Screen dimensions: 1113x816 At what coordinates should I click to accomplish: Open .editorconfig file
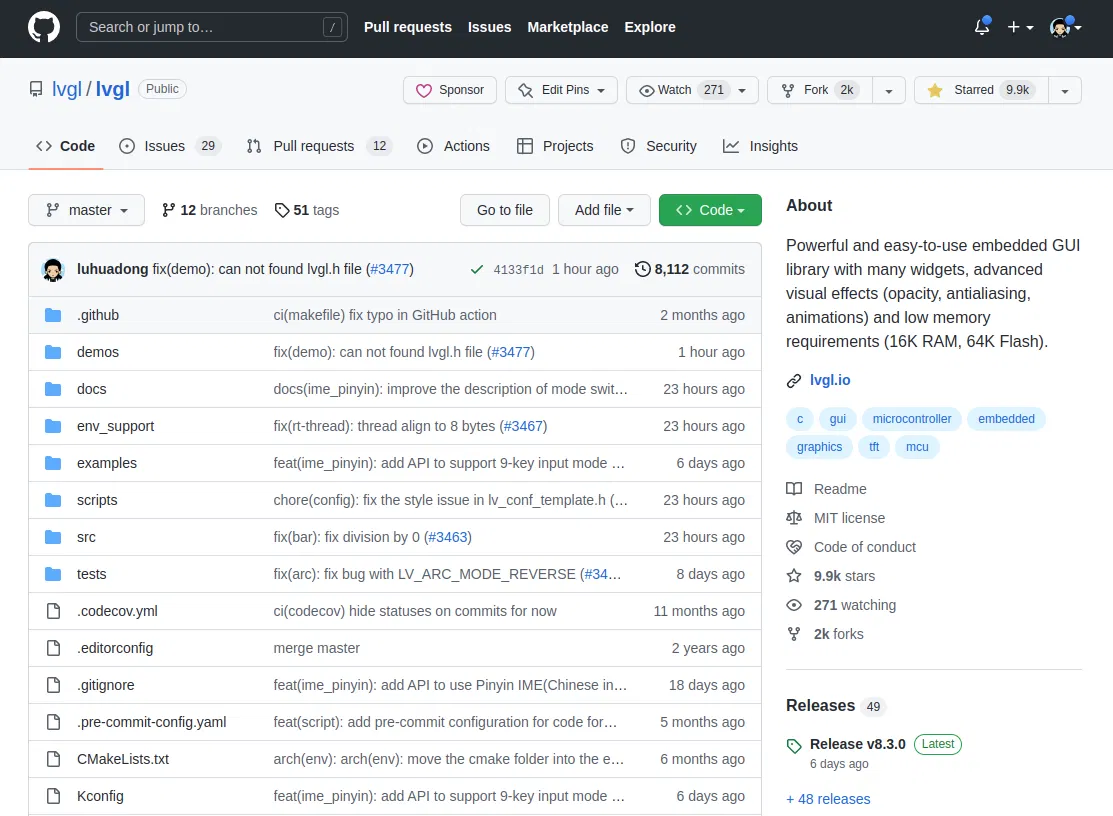coord(115,648)
